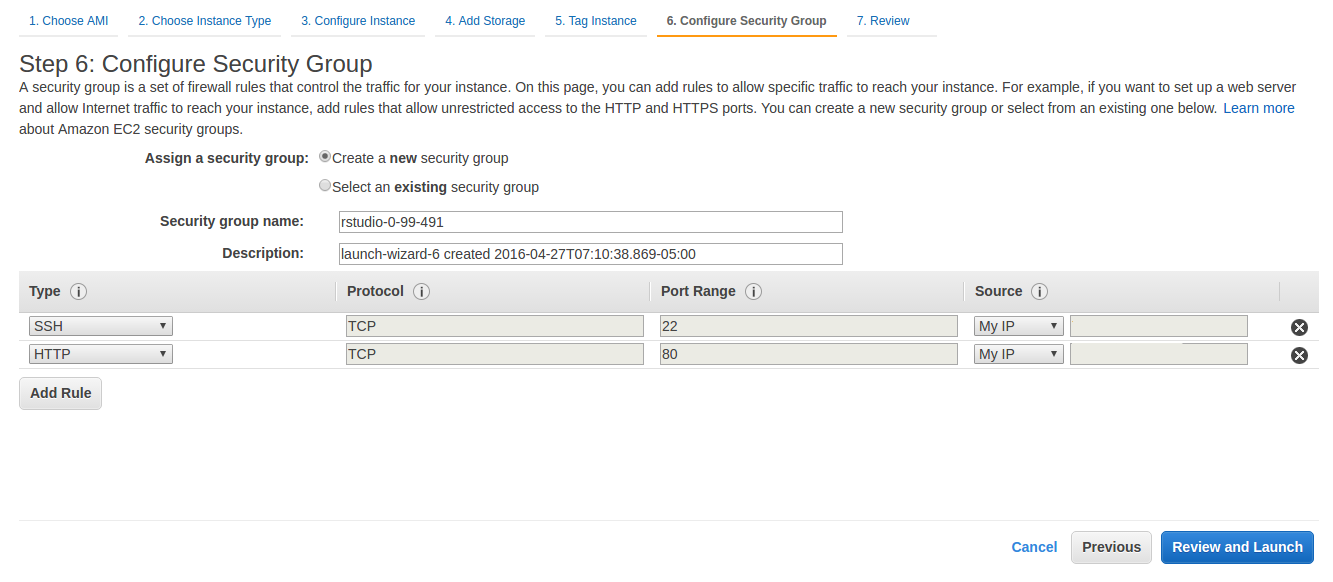The width and height of the screenshot is (1333, 582).
Task: Open the SSH type dropdown
Action: [101, 326]
